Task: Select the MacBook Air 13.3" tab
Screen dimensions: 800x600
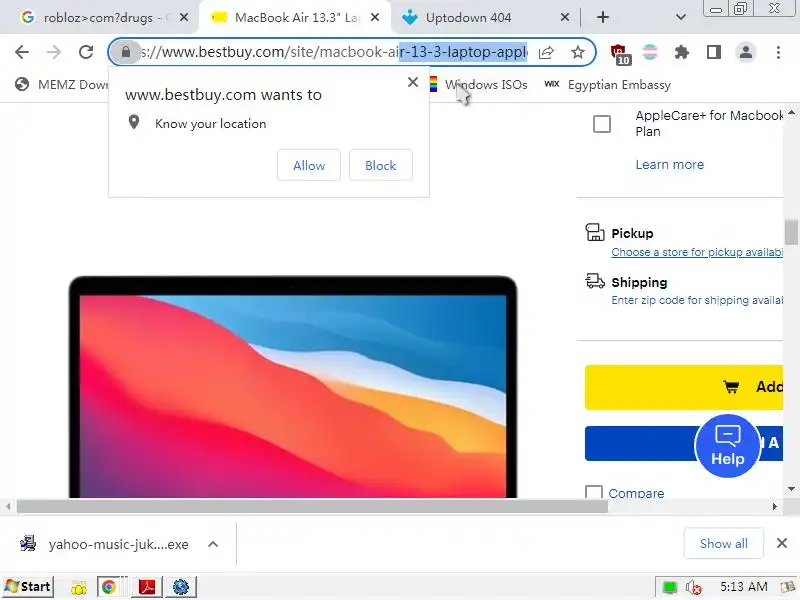Action: click(x=295, y=17)
